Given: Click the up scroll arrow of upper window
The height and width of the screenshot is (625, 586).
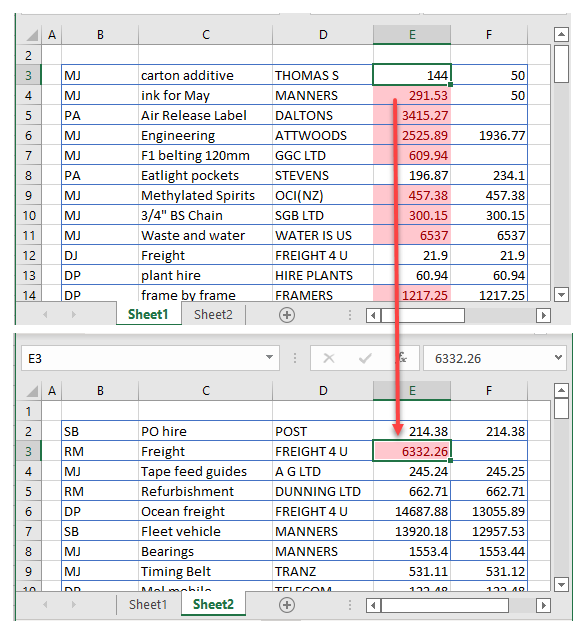Looking at the screenshot, I should coord(561,35).
